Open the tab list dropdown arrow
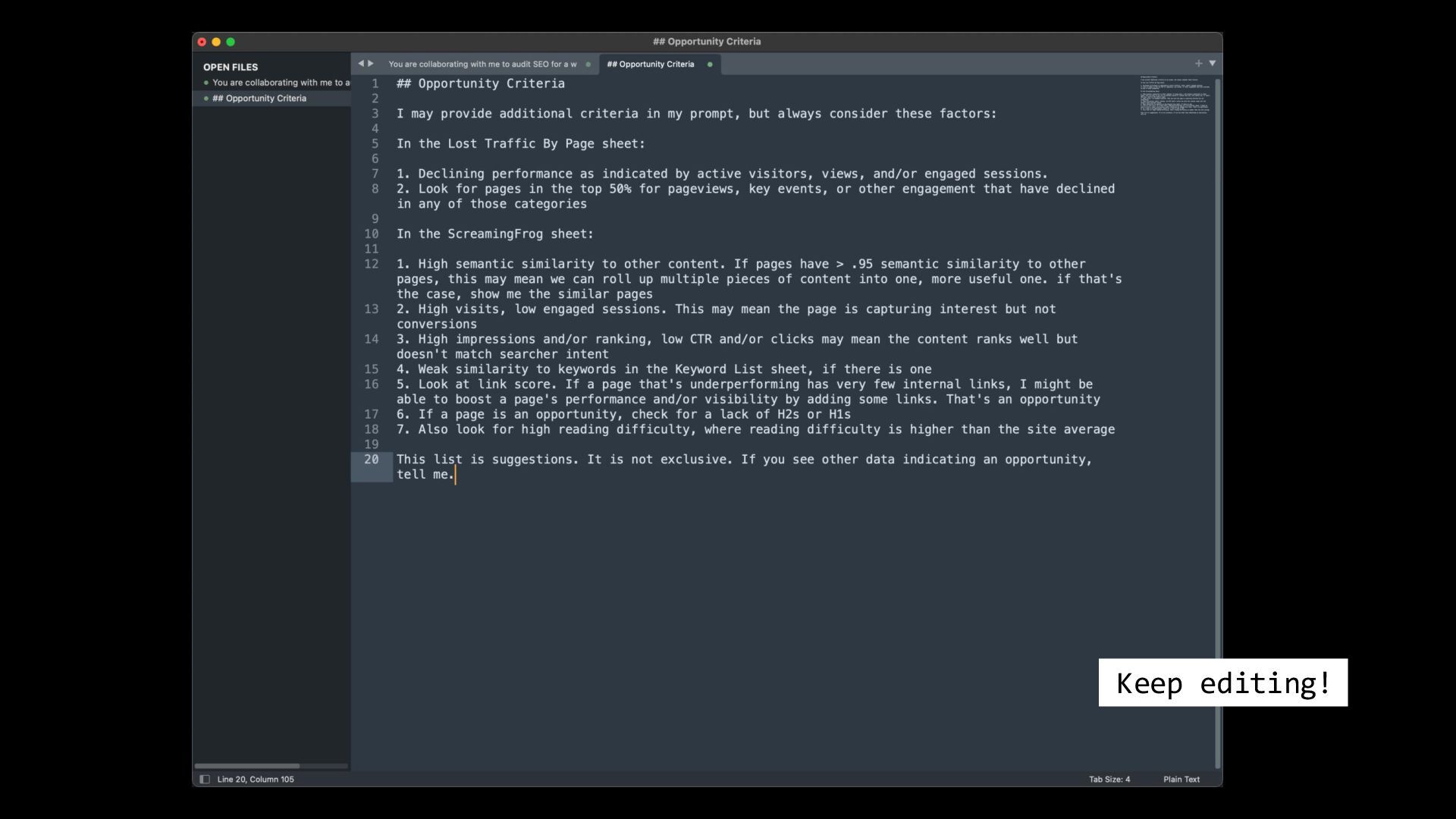This screenshot has height=819, width=1456. tap(1212, 64)
